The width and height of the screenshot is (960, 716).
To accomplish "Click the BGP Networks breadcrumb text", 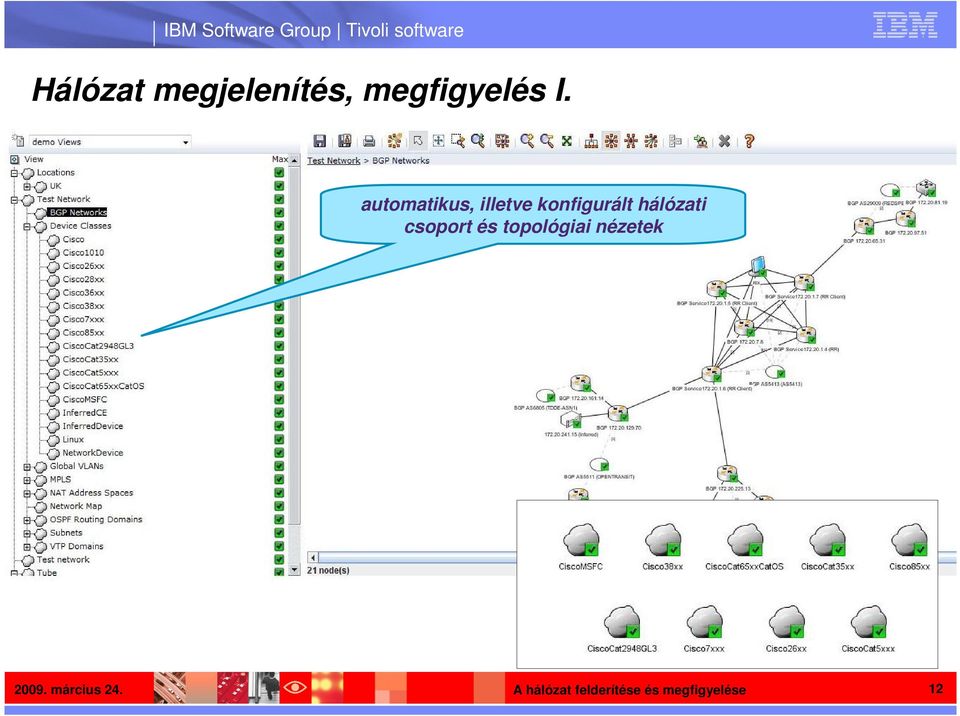I will point(401,160).
